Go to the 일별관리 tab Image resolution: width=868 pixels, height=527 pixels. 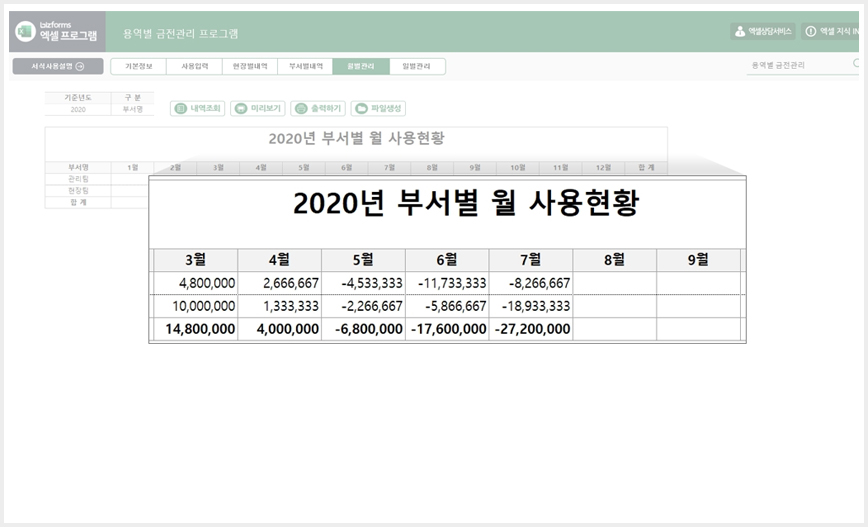[417, 66]
